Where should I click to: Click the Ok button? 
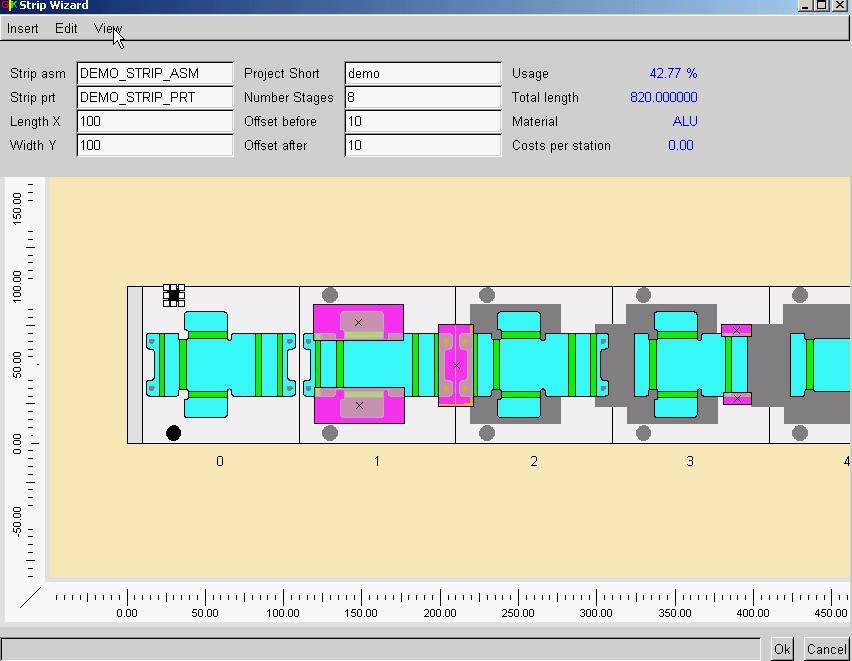(x=782, y=649)
